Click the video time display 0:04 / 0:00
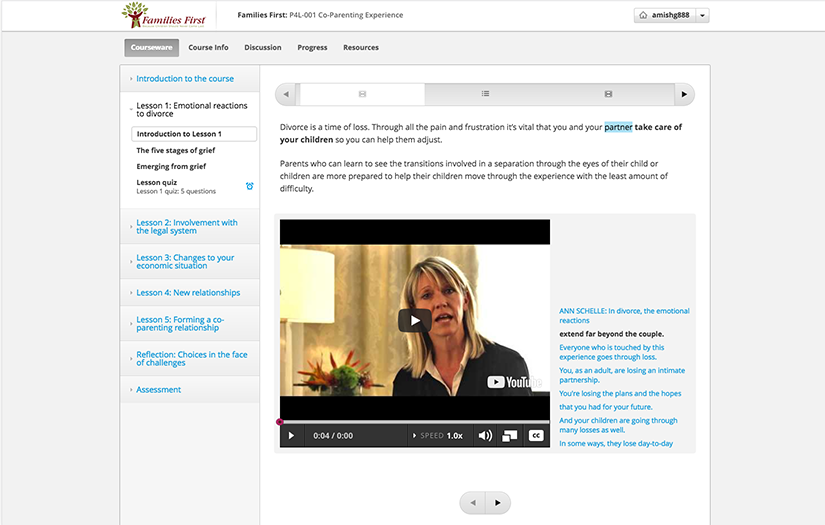This screenshot has height=525, width=825. point(333,436)
